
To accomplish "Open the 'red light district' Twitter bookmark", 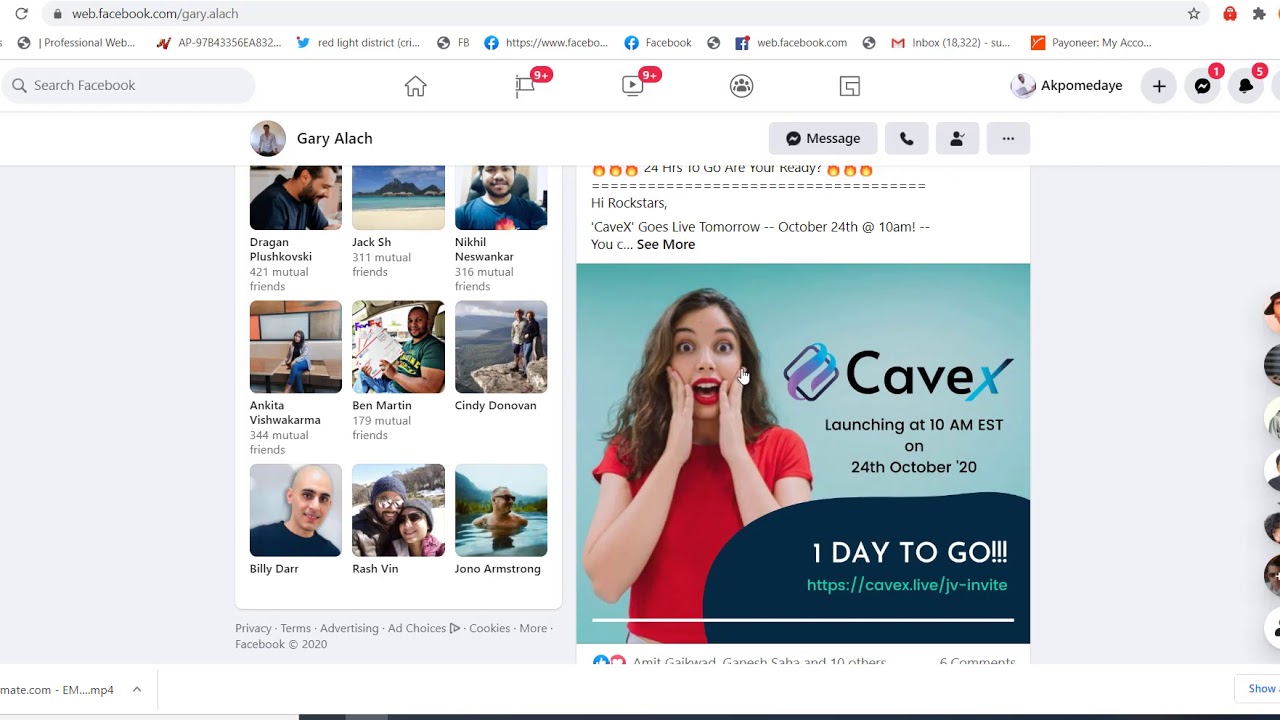I will (359, 43).
